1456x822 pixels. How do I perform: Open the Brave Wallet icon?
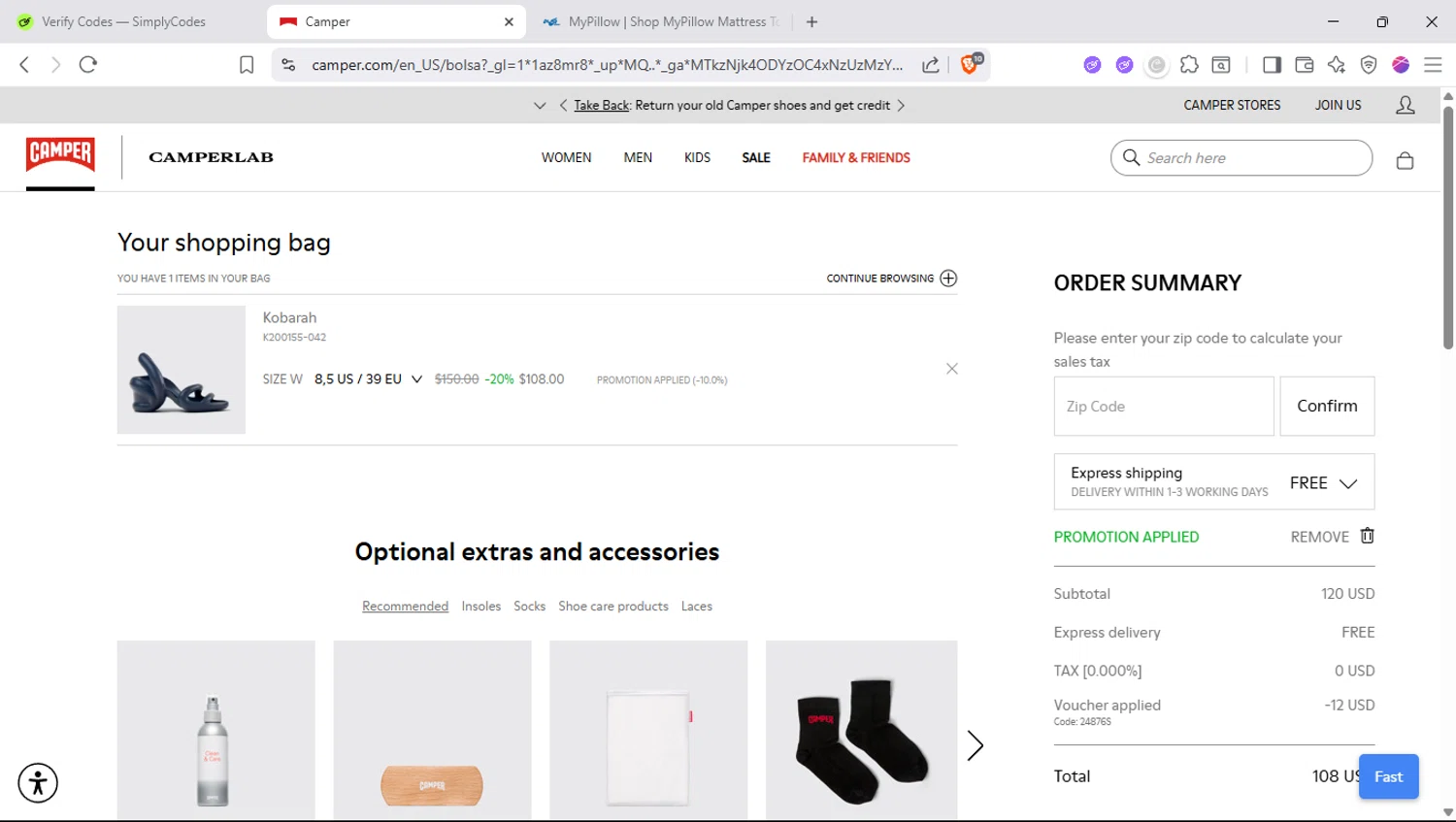[x=1304, y=65]
